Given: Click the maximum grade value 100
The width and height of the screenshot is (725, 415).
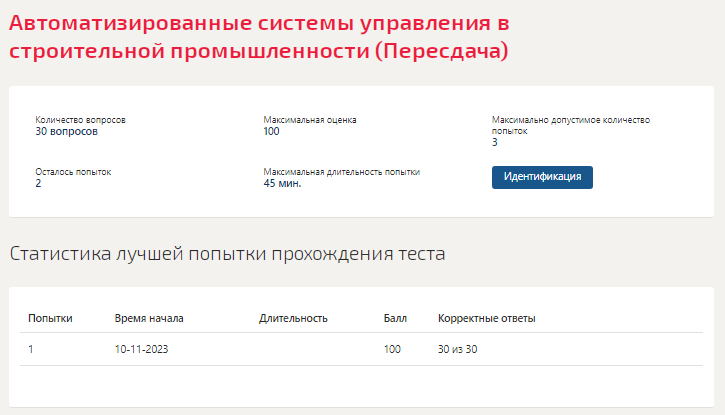Looking at the screenshot, I should tap(271, 132).
